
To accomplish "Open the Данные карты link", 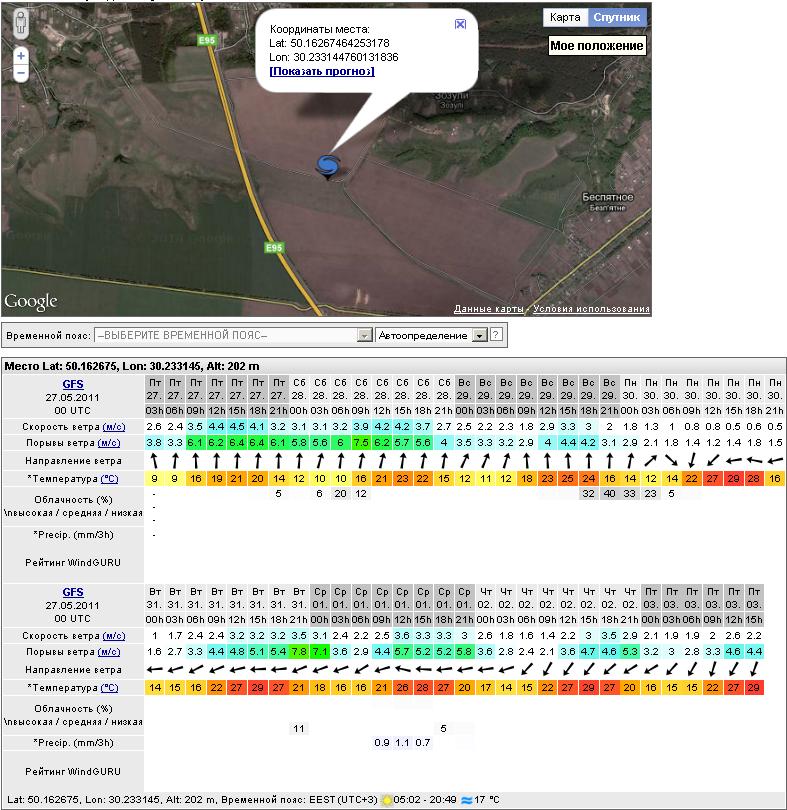I will [x=489, y=309].
